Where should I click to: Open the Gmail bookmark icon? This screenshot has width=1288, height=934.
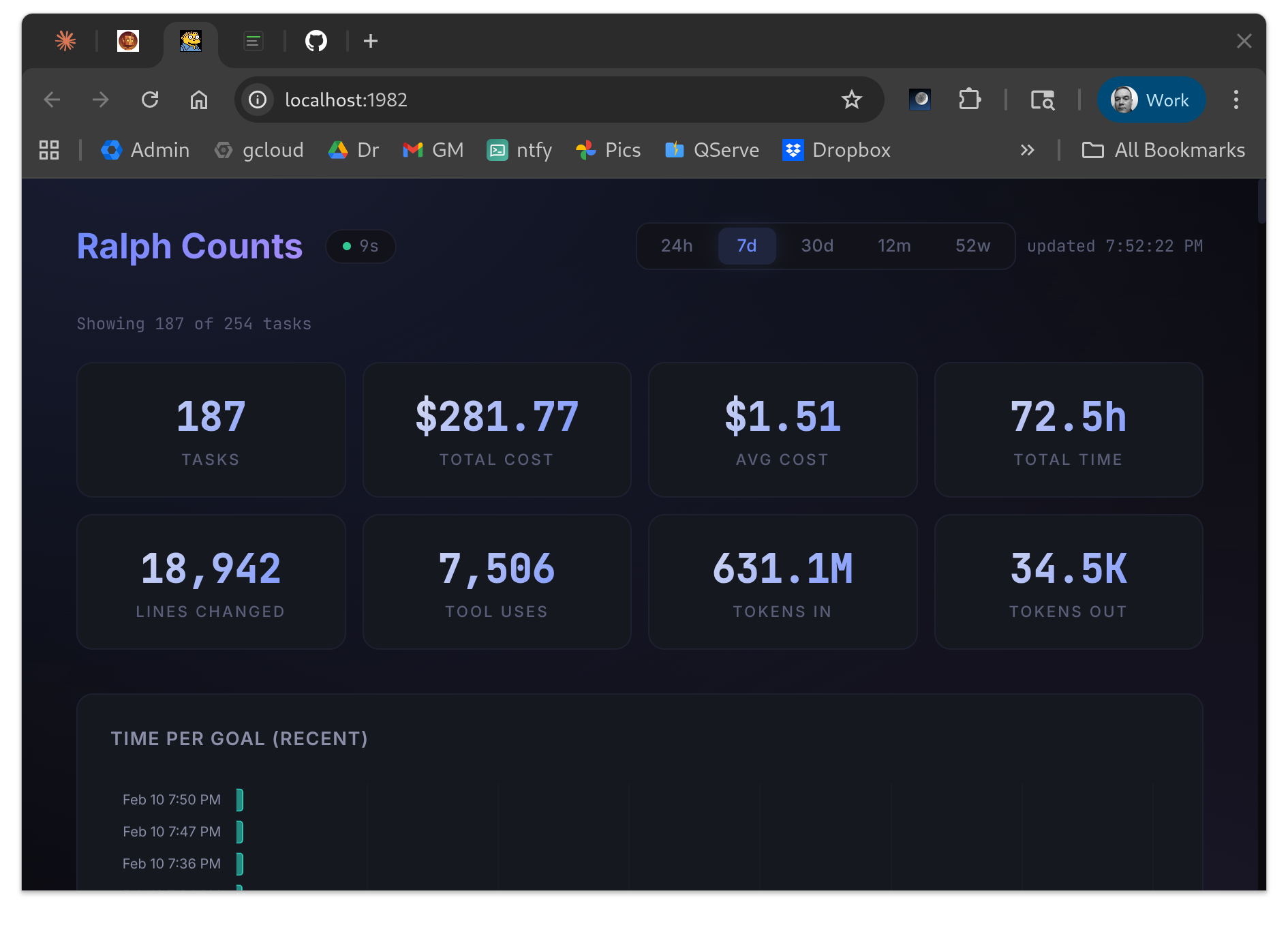[x=413, y=150]
